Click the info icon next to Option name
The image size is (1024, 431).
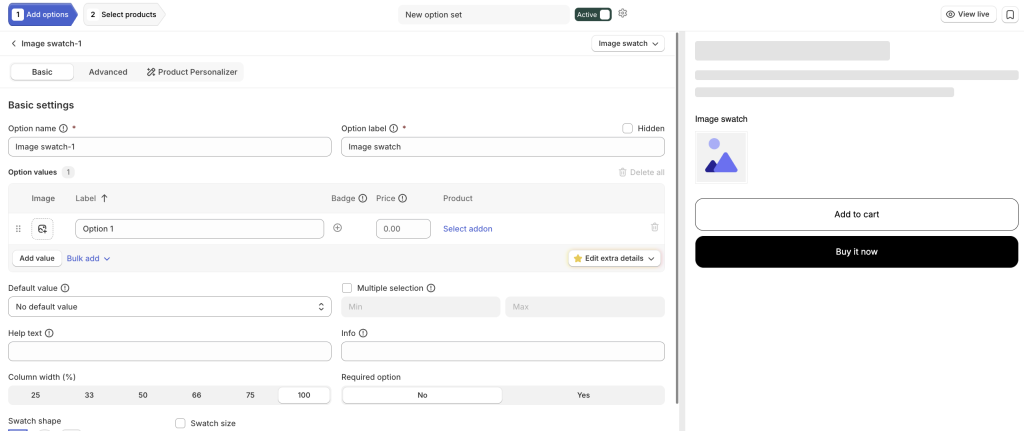coord(63,129)
